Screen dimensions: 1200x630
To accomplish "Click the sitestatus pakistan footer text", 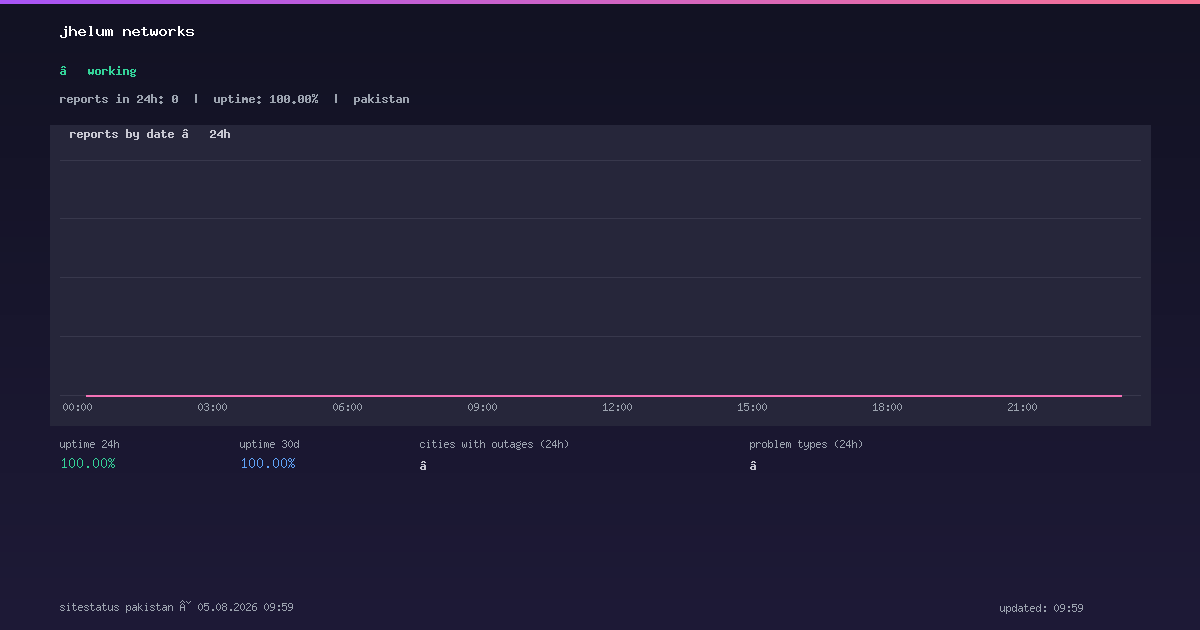I will click(116, 607).
